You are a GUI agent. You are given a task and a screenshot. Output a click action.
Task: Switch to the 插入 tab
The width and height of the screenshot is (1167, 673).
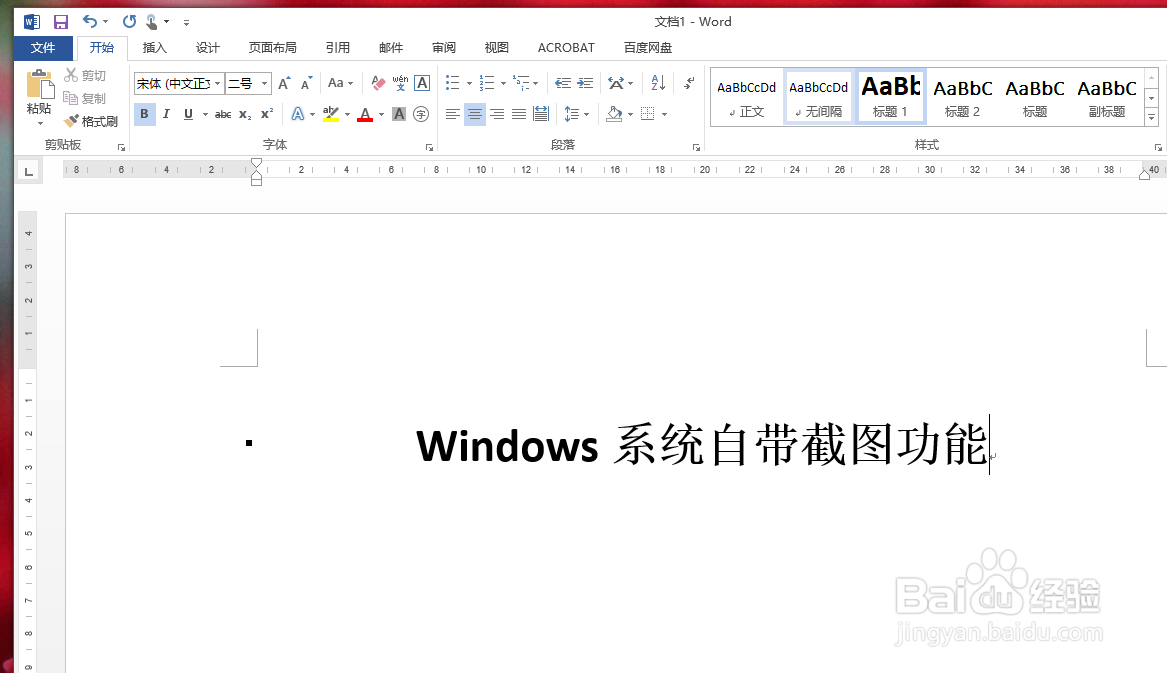point(155,48)
